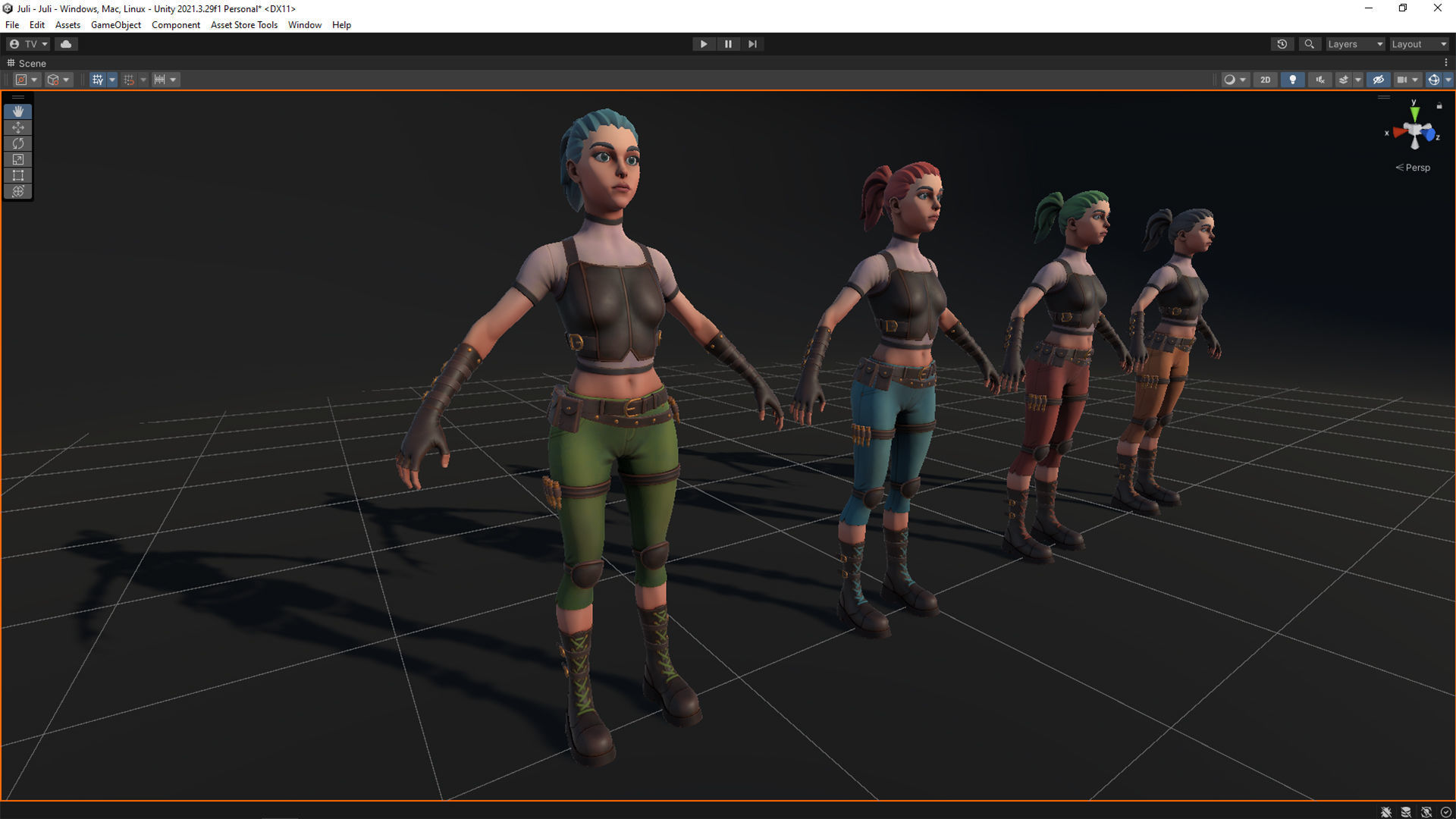Select the Transform tool
Image resolution: width=1456 pixels, height=819 pixels.
point(17,191)
